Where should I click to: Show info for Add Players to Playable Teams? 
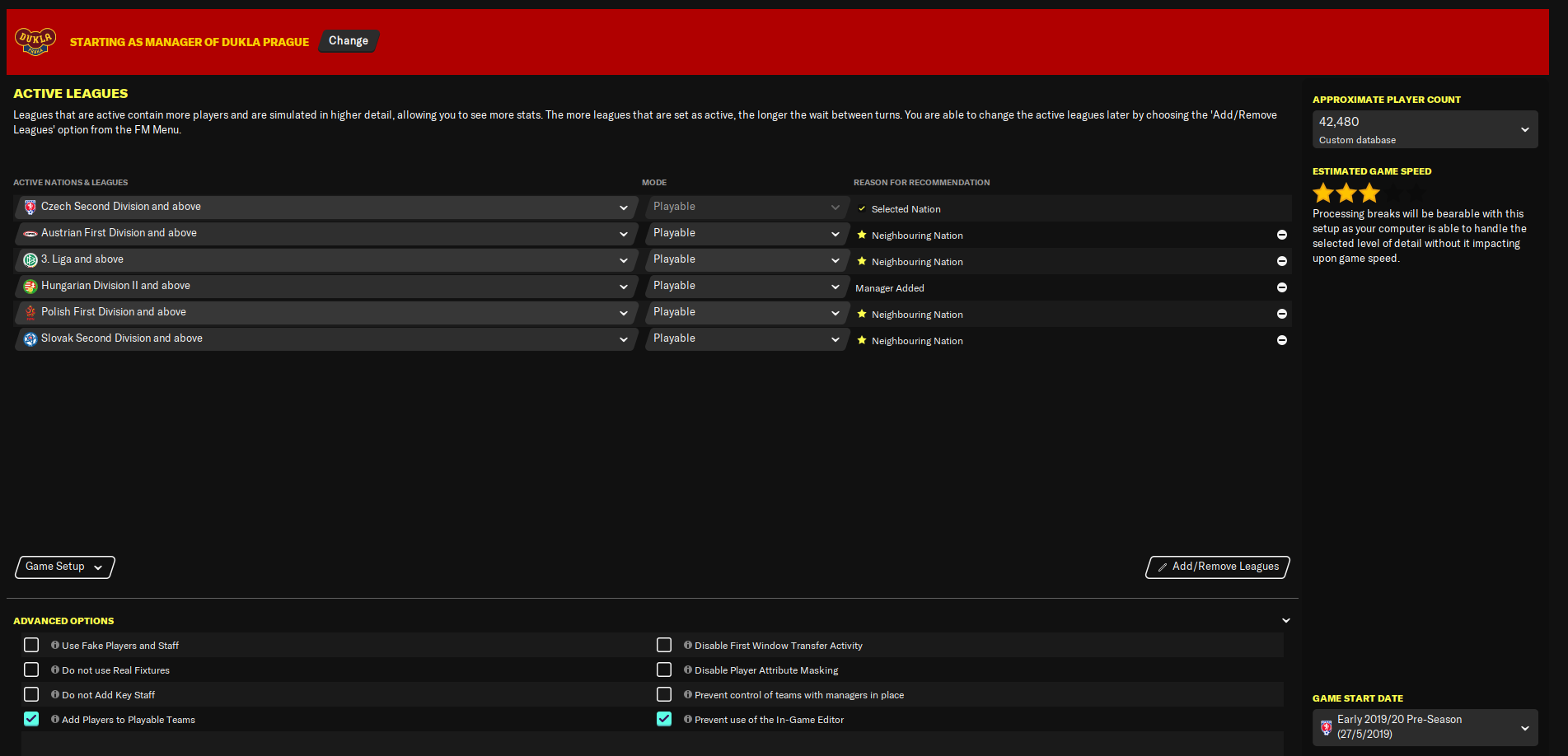pos(55,720)
